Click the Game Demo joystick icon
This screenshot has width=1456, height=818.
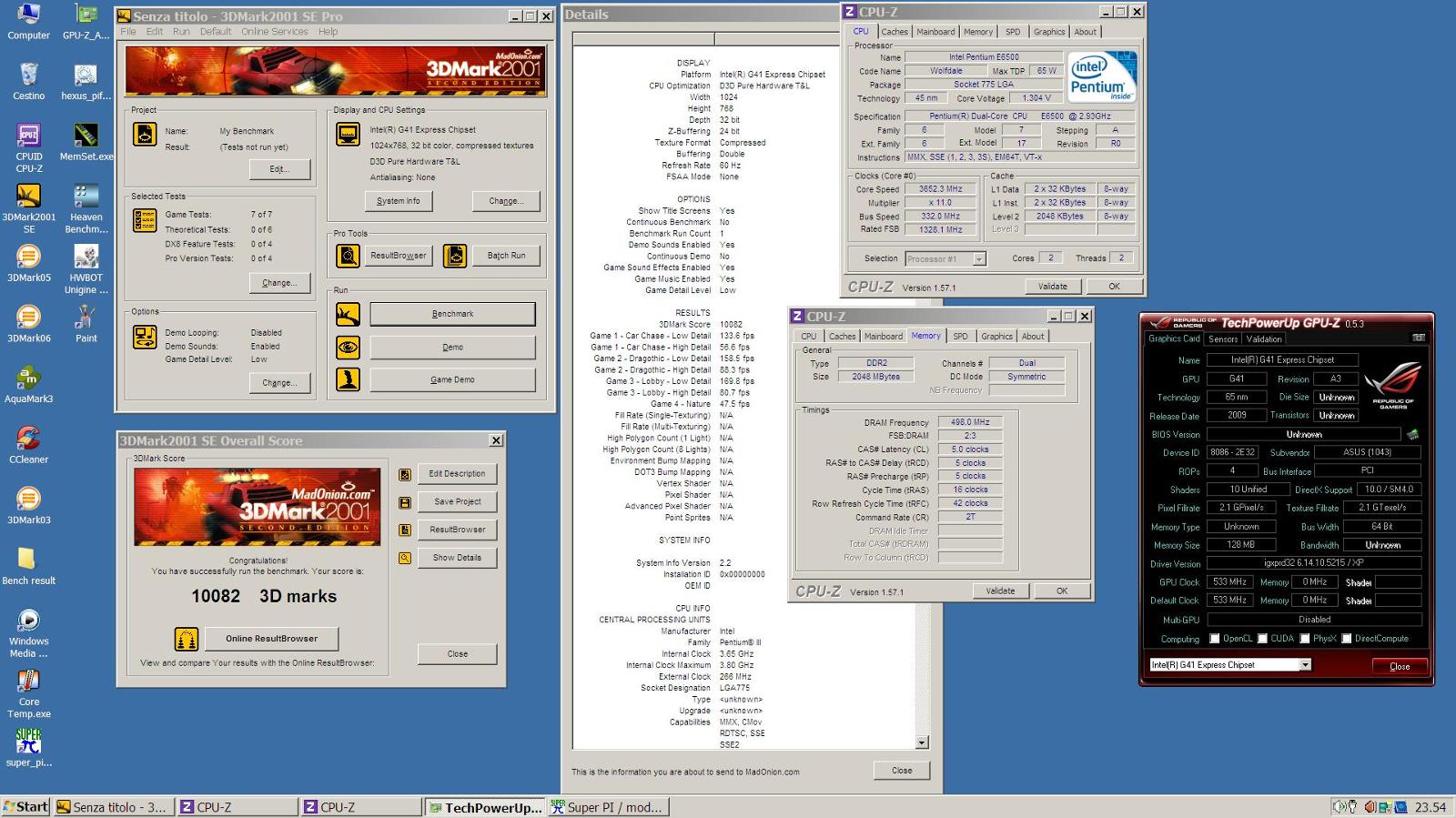(x=348, y=379)
